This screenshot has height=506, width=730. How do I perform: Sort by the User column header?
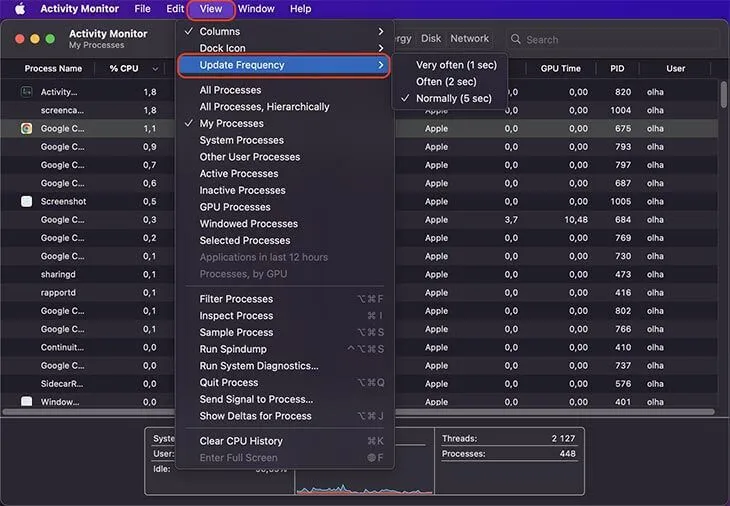click(x=675, y=69)
